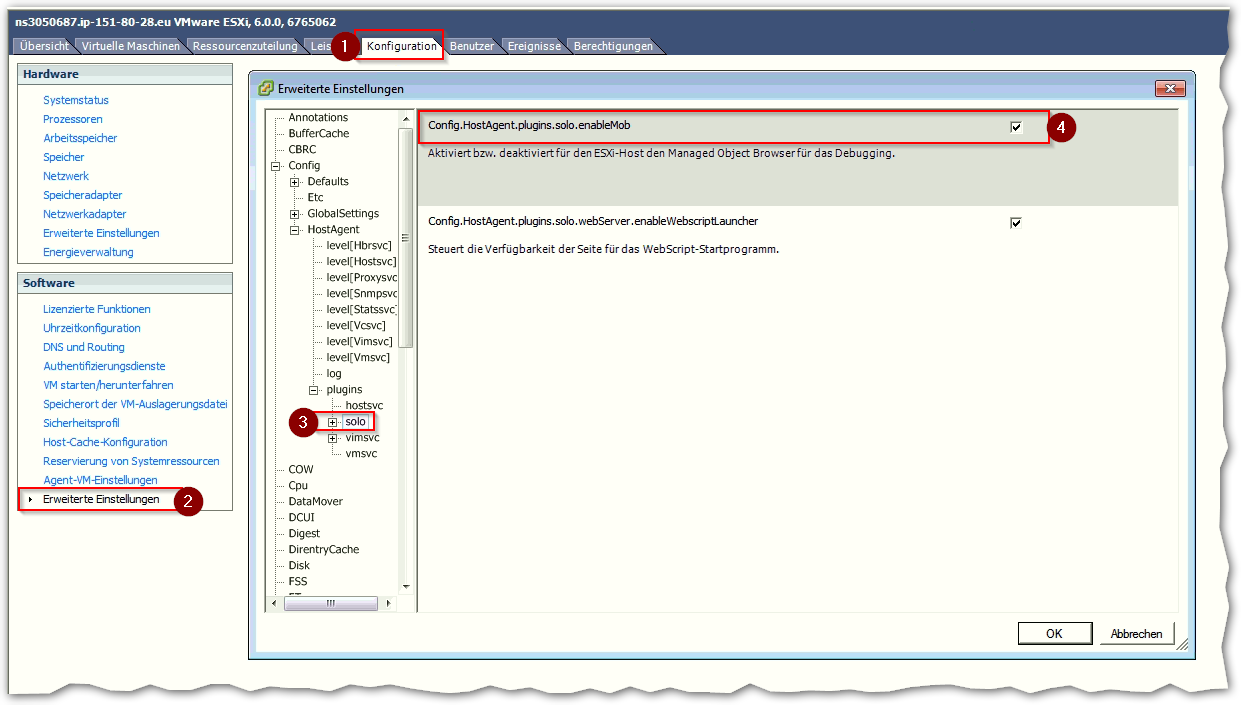The image size is (1241, 705).
Task: Expand the Defaults tree node
Action: [x=295, y=182]
